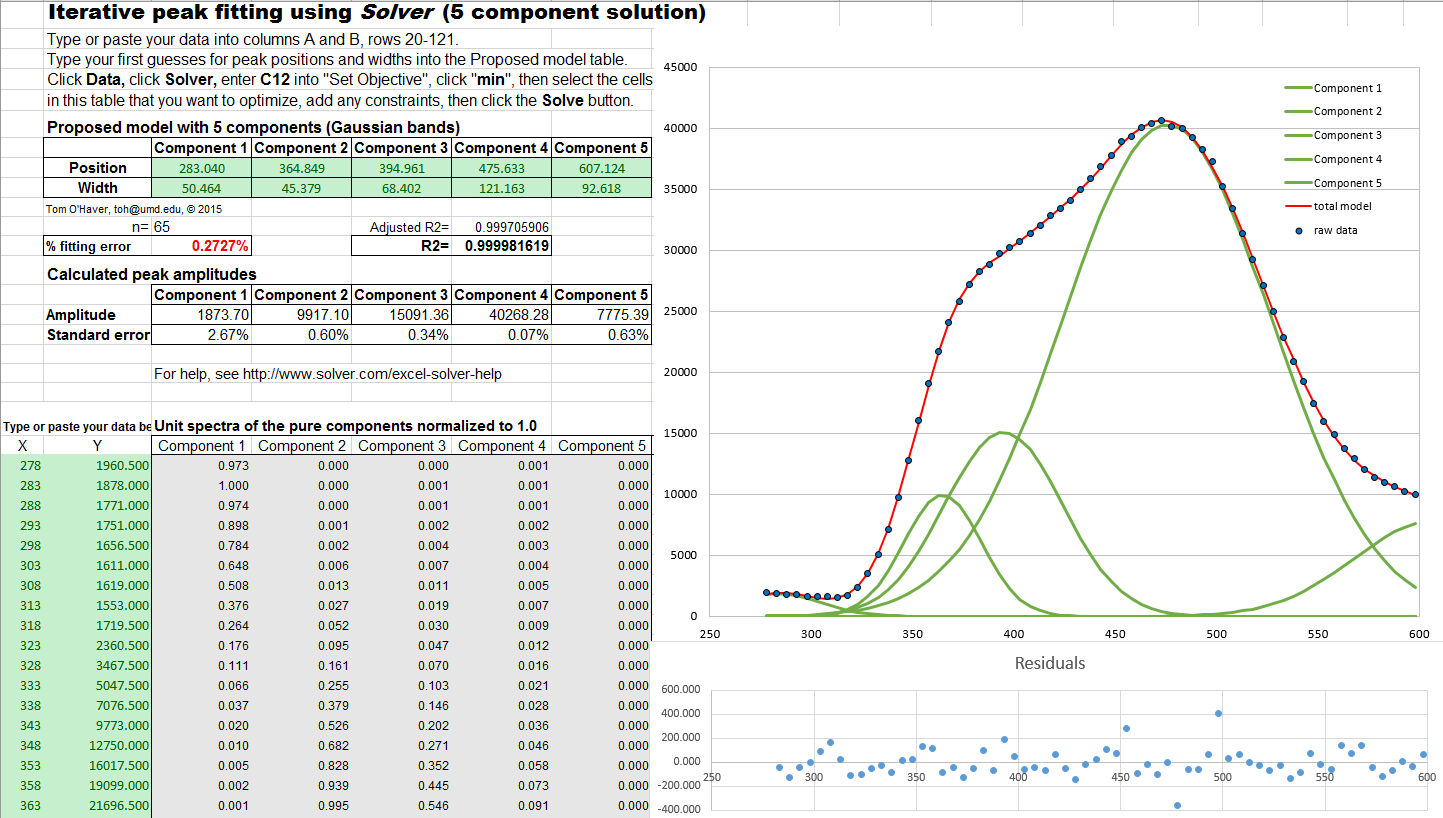Select the Component 1 Position cell 283.040
Image resolution: width=1443 pixels, height=818 pixels.
[x=201, y=168]
